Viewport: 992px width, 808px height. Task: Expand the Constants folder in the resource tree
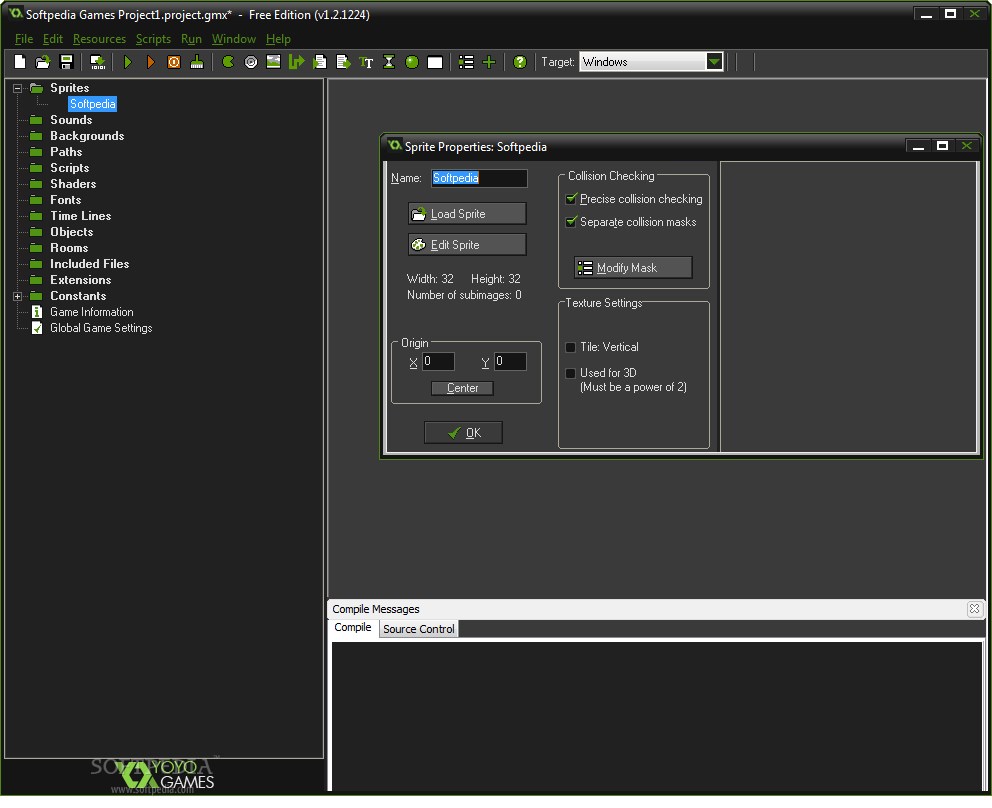[x=18, y=296]
